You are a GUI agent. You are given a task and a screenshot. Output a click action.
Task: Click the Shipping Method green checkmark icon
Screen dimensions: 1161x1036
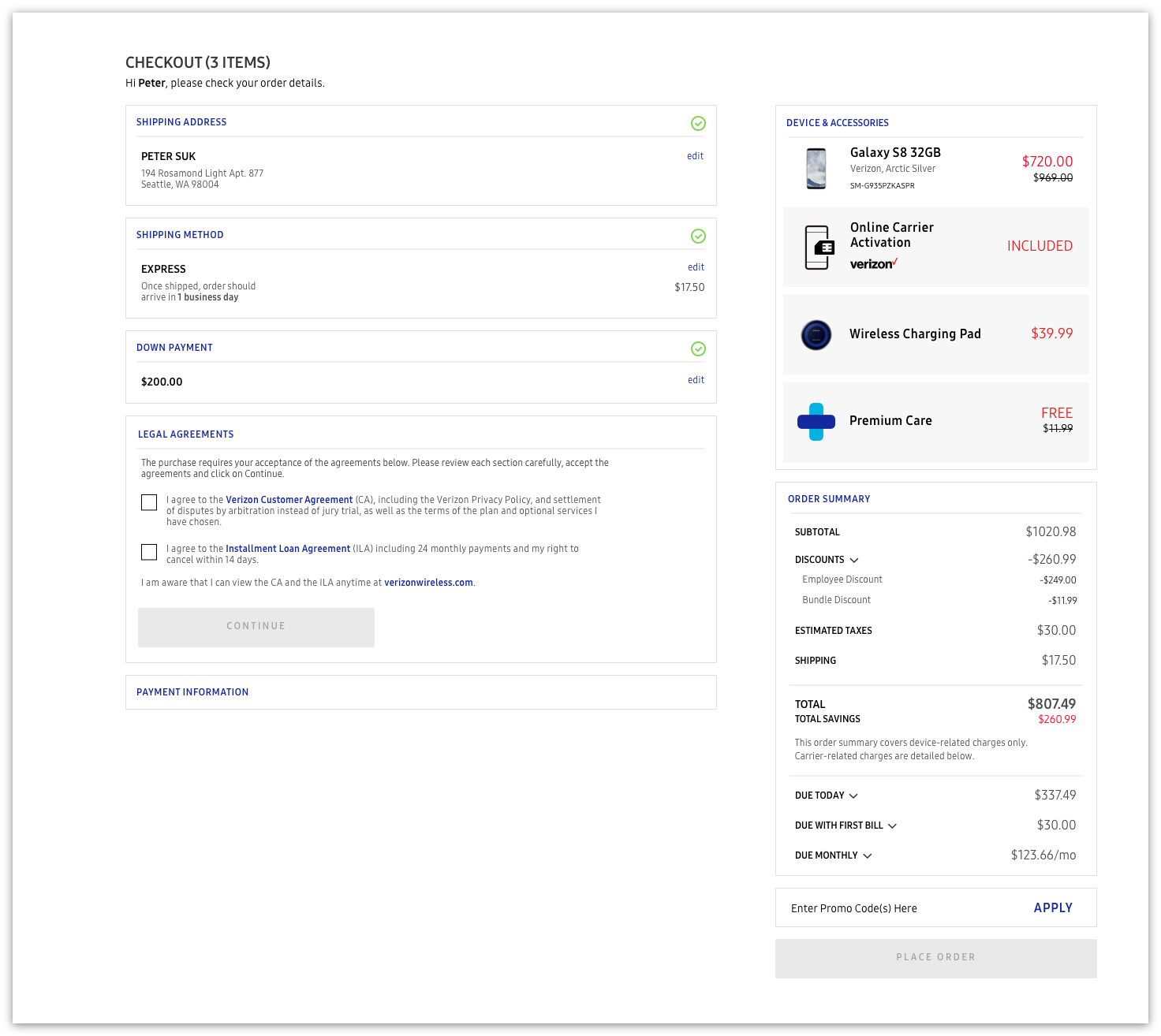tap(698, 236)
